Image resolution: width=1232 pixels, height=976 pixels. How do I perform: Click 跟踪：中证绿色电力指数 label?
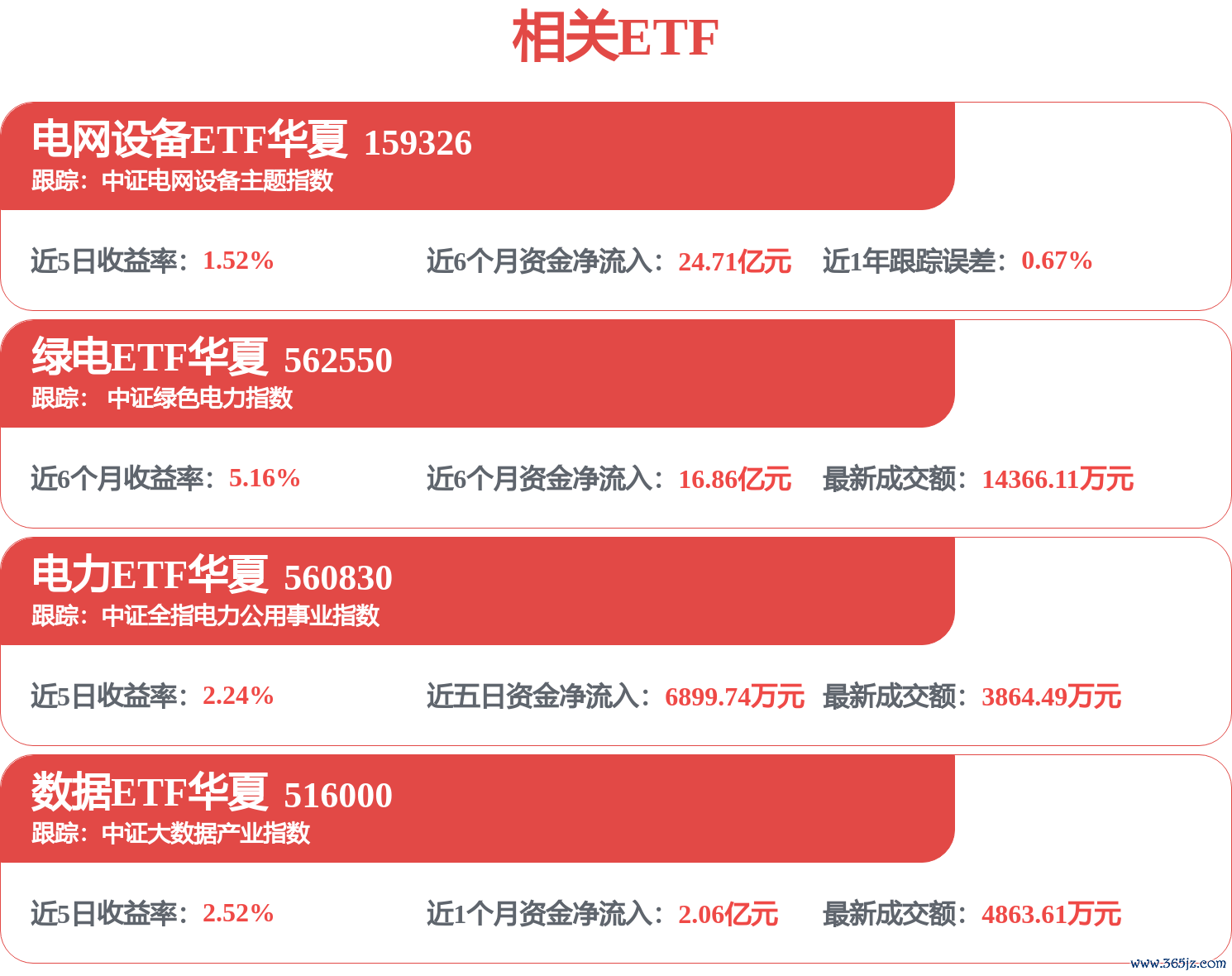[162, 398]
